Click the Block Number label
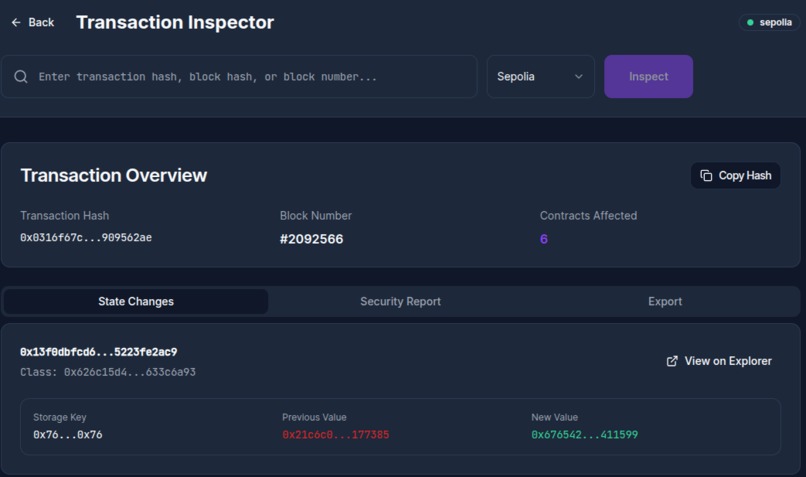This screenshot has height=477, width=806. pyautogui.click(x=316, y=215)
